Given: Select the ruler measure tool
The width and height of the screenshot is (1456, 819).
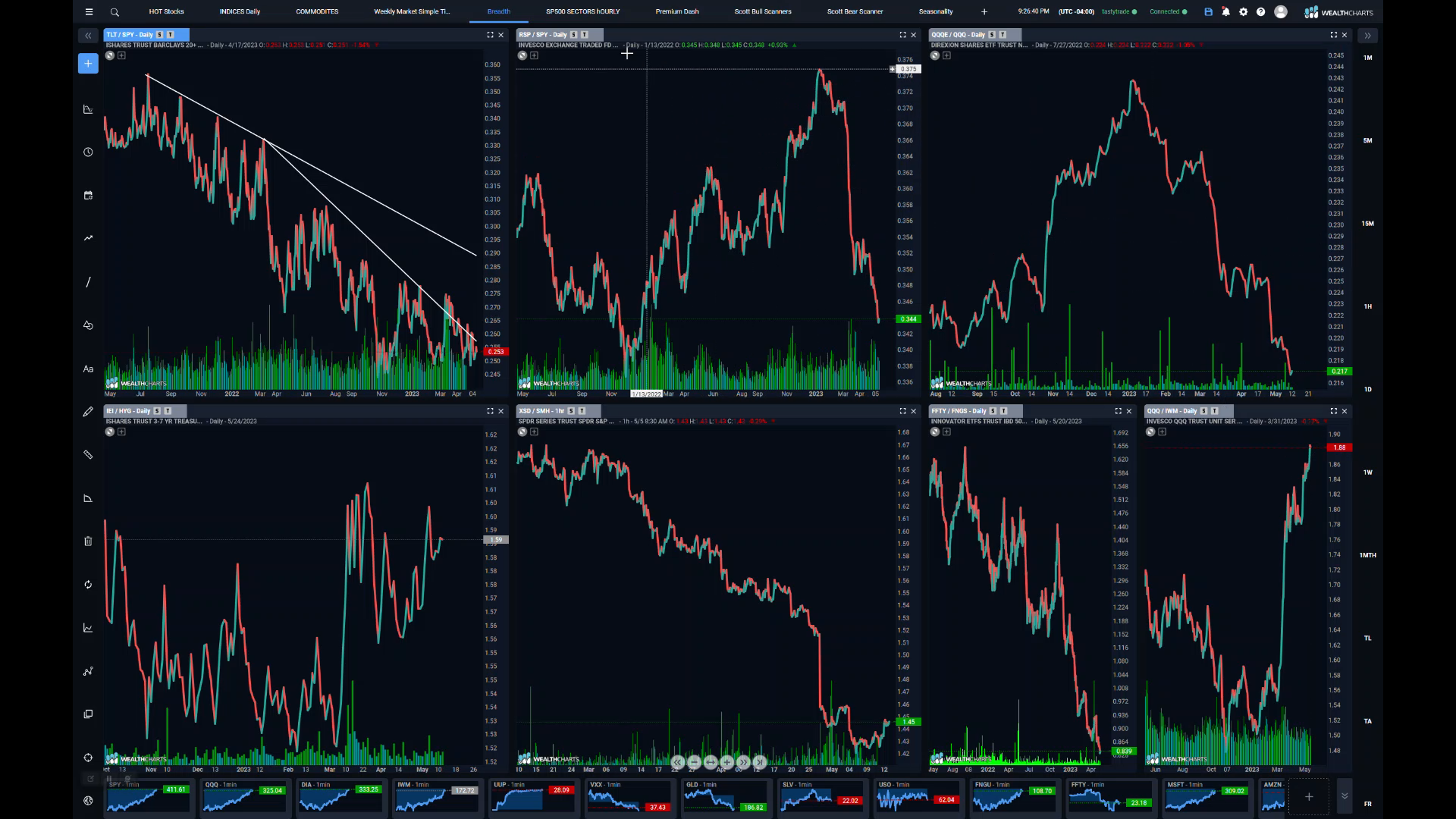Looking at the screenshot, I should [88, 455].
